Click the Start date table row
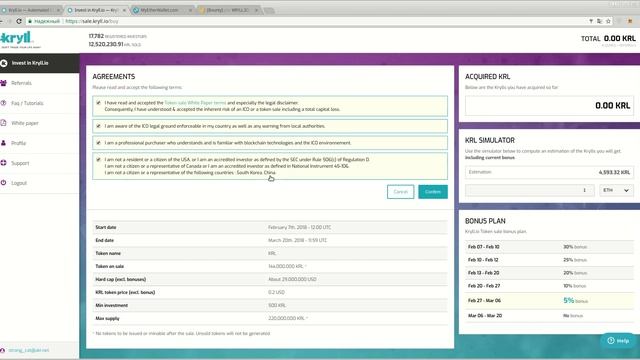Screen dimensions: 640x360 pyautogui.click(x=270, y=227)
